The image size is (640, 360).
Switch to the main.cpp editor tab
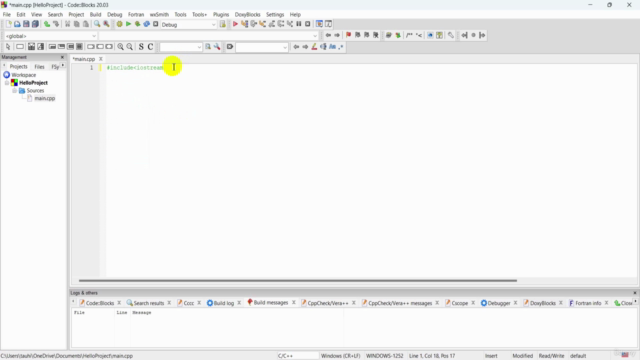point(84,59)
